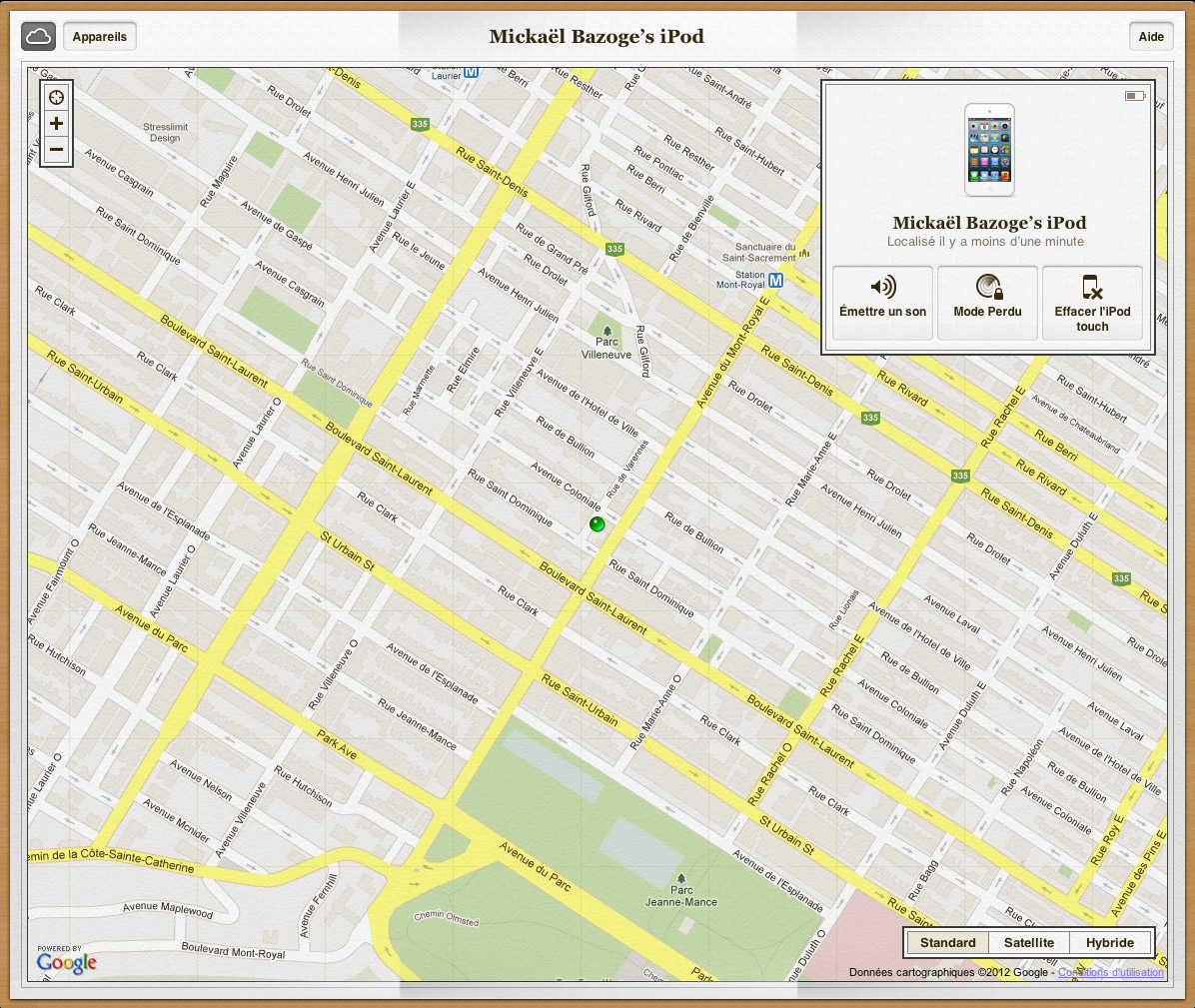This screenshot has width=1195, height=1008.
Task: Click the Émettre un son button
Action: 882,303
